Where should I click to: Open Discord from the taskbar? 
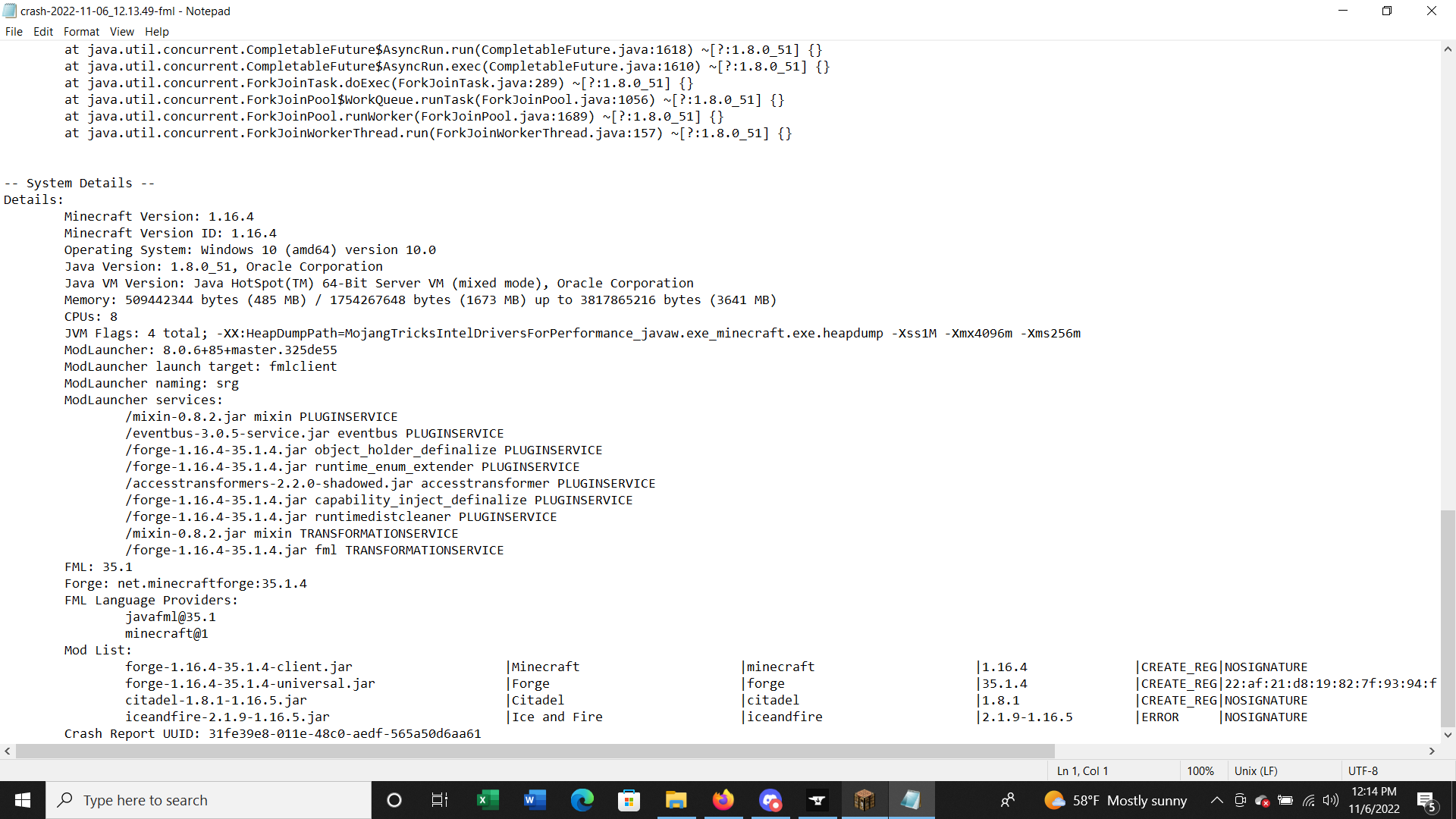point(770,800)
